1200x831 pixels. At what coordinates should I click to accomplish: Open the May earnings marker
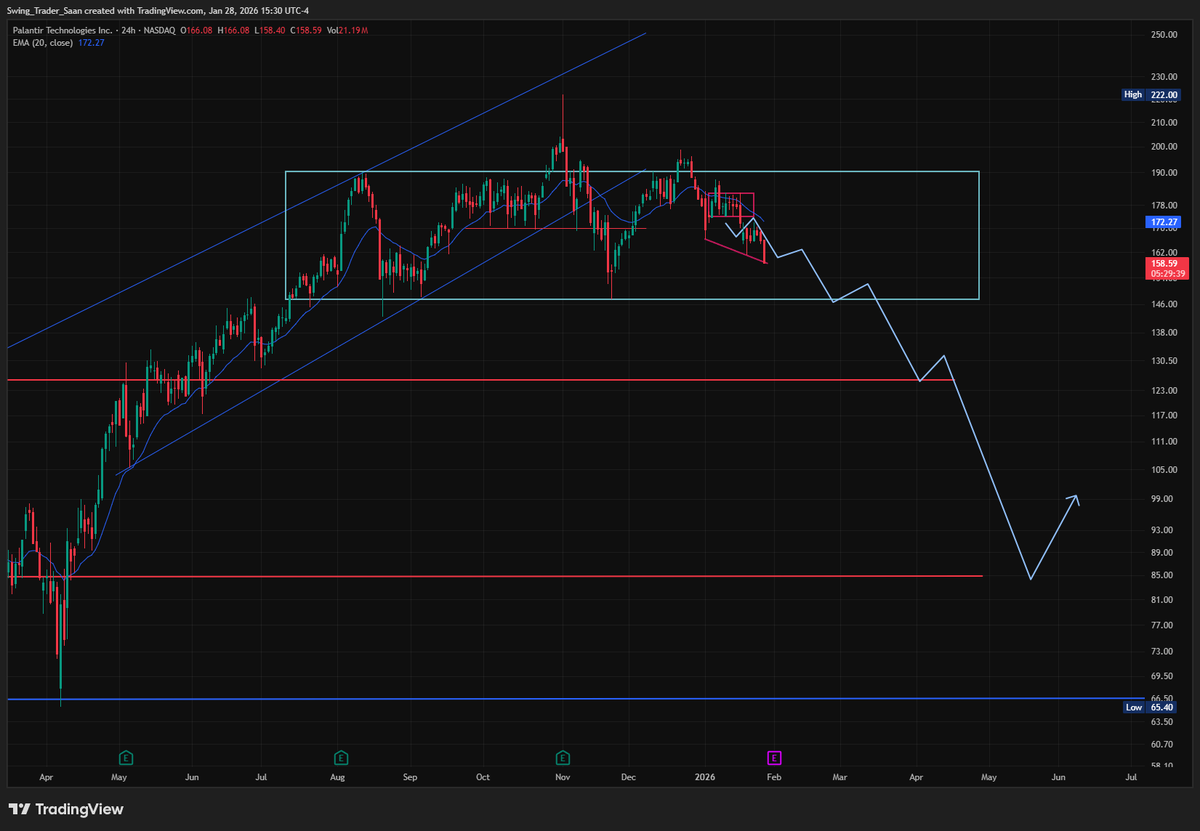pyautogui.click(x=126, y=757)
